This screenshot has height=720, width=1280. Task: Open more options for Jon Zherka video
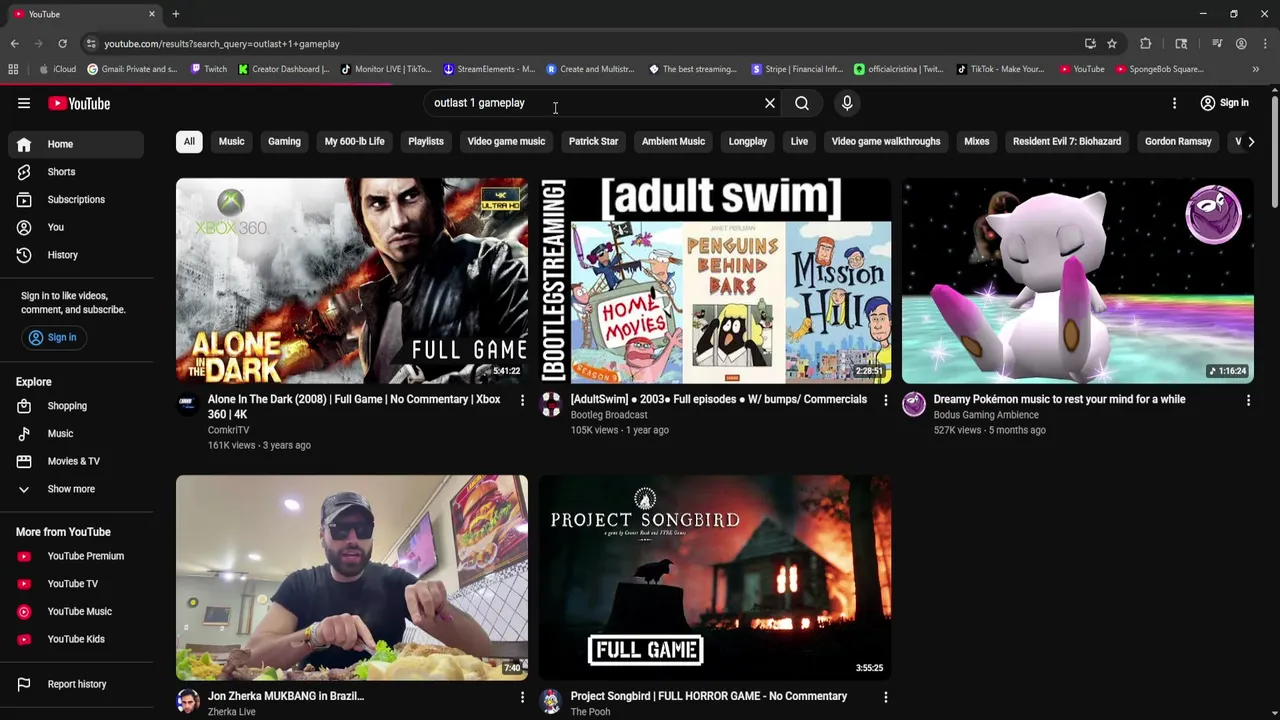click(x=522, y=697)
